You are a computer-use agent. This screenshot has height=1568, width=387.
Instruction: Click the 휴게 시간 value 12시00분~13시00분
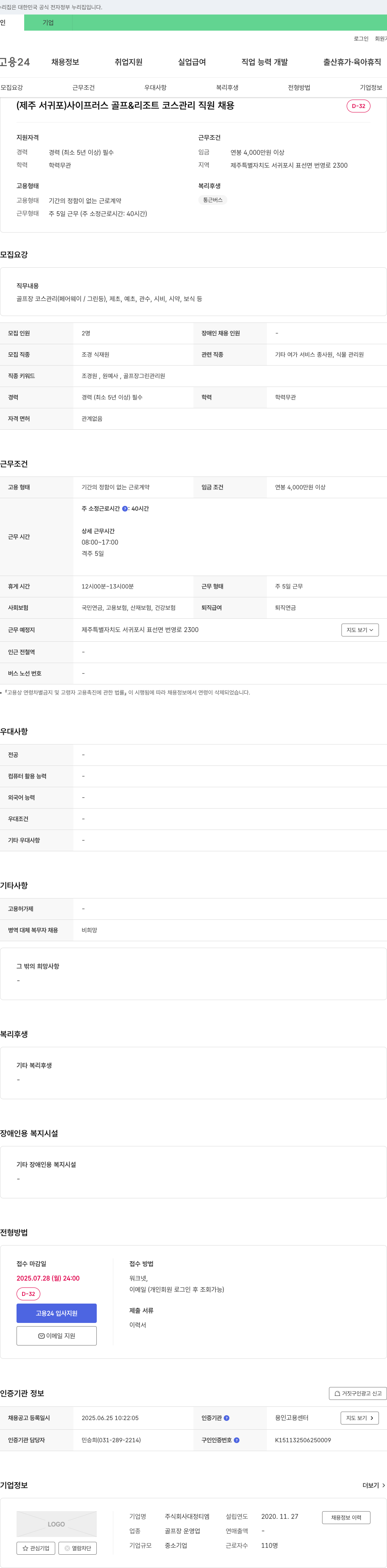pos(108,586)
